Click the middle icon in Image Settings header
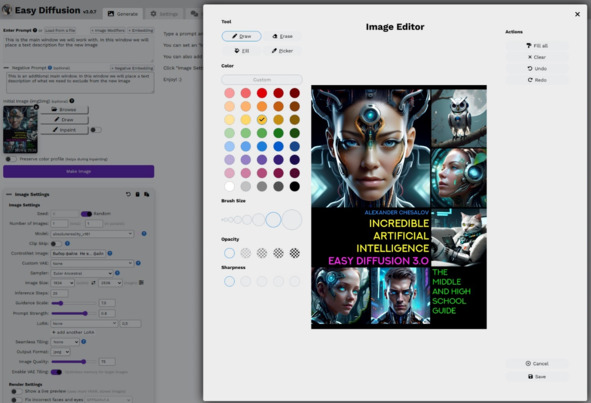 [x=137, y=194]
